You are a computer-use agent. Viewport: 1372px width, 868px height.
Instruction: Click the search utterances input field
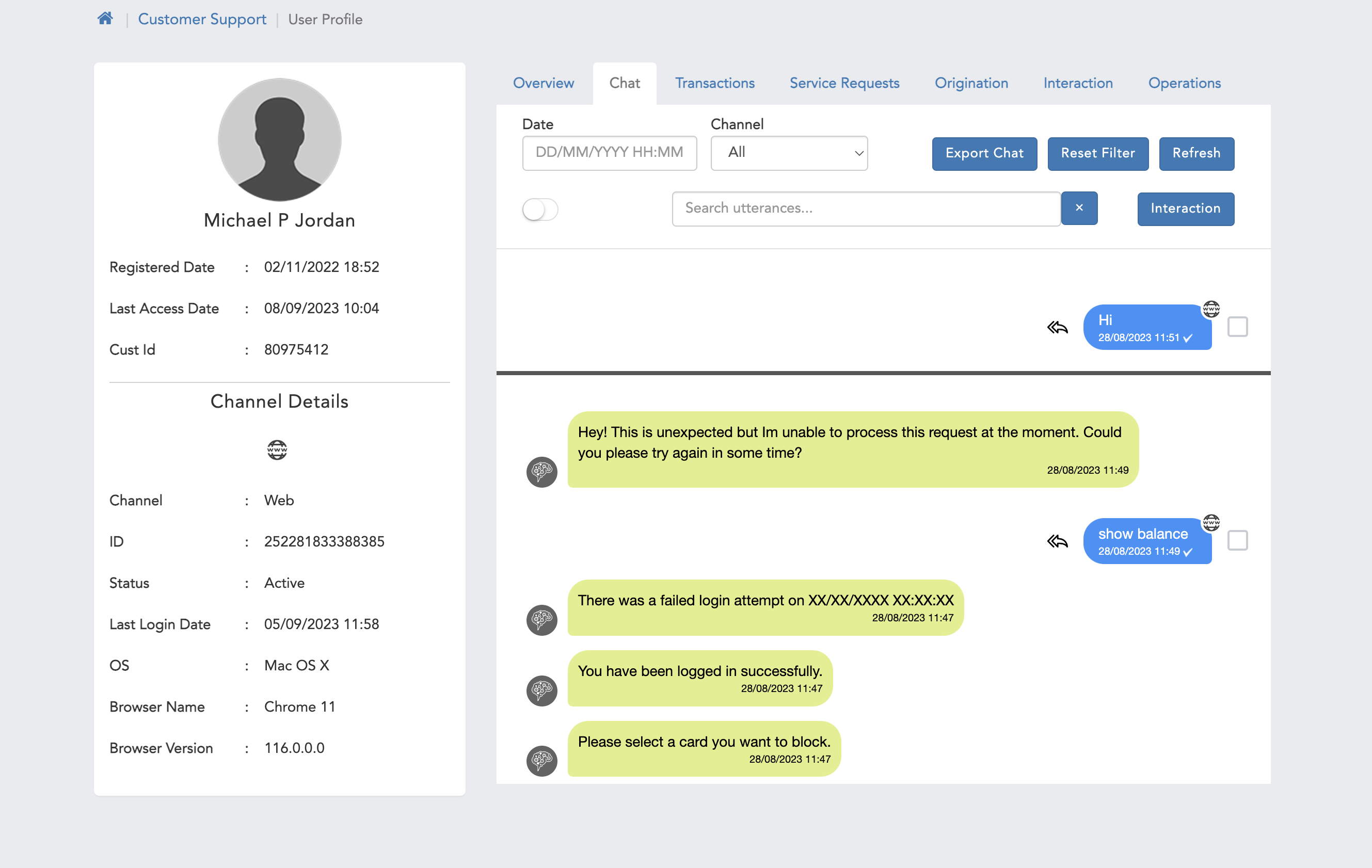coord(866,209)
